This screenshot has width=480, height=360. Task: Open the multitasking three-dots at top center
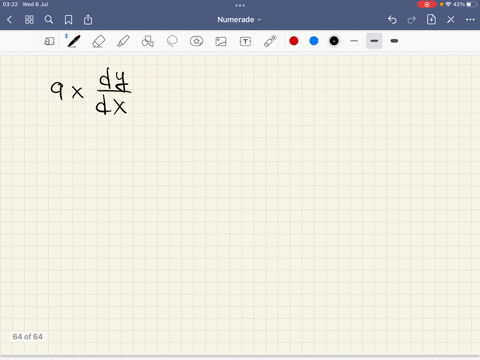[x=240, y=5]
